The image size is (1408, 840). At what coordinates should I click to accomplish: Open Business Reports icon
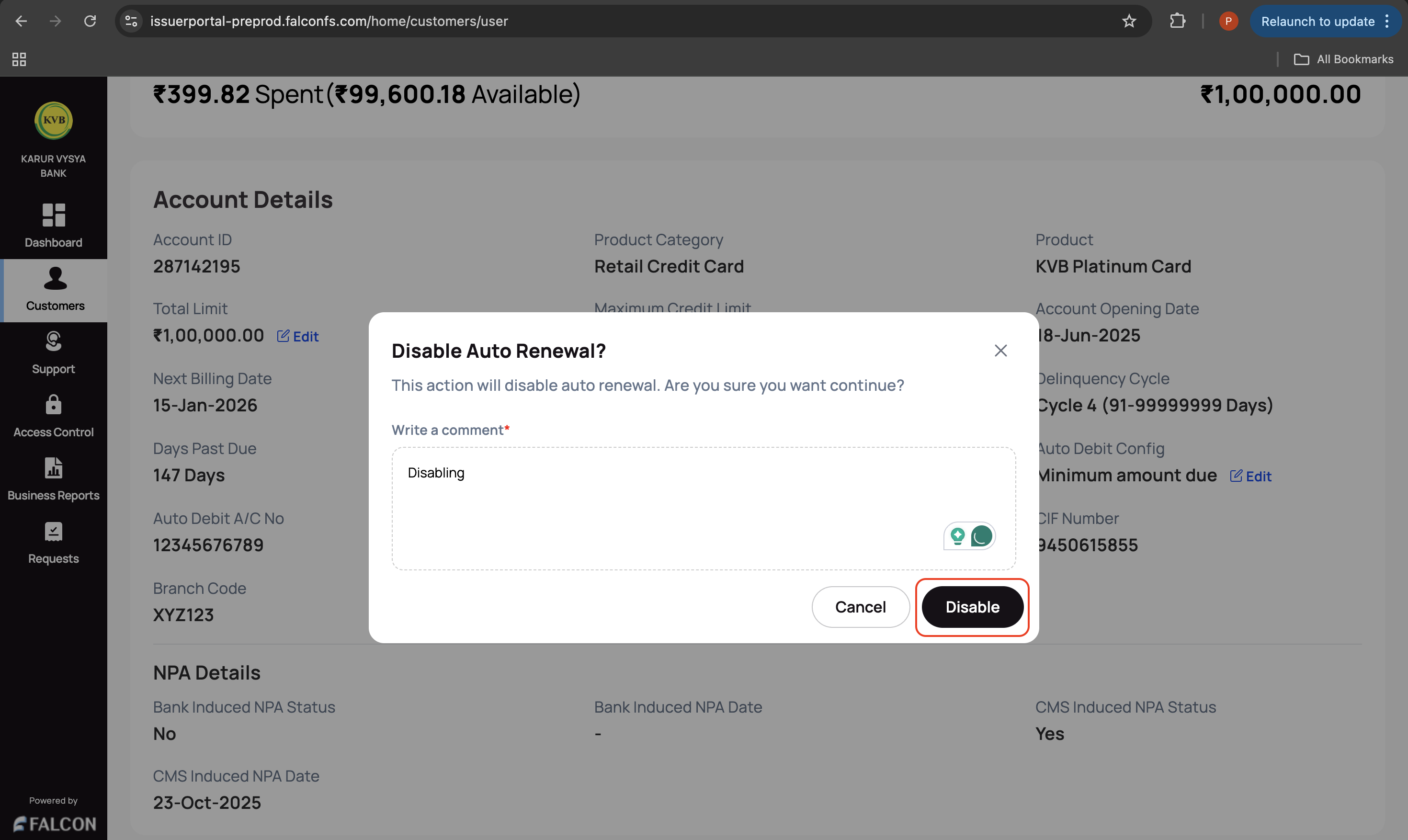click(54, 468)
